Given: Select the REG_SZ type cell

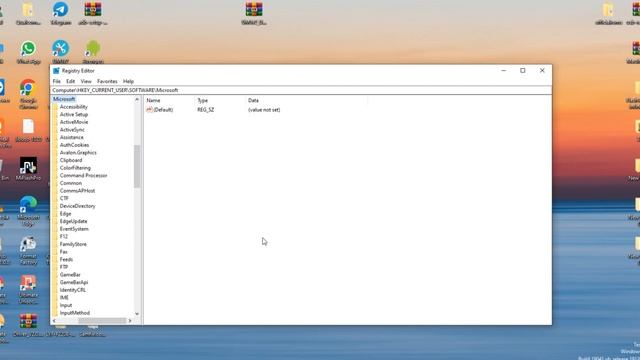Looking at the screenshot, I should click(206, 110).
